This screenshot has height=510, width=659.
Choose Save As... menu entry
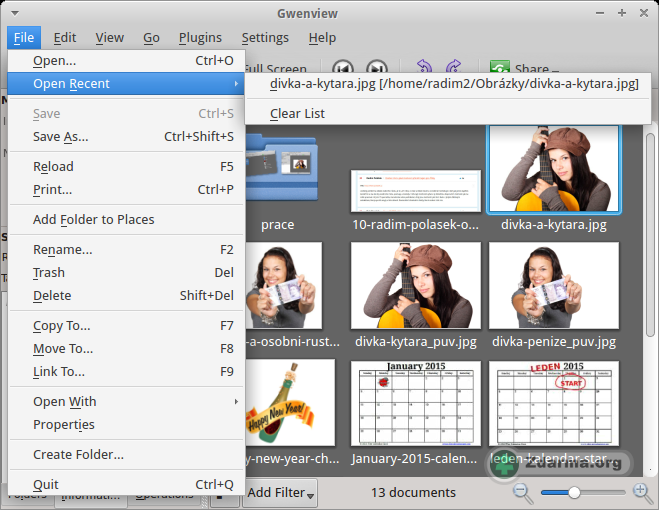(x=126, y=137)
